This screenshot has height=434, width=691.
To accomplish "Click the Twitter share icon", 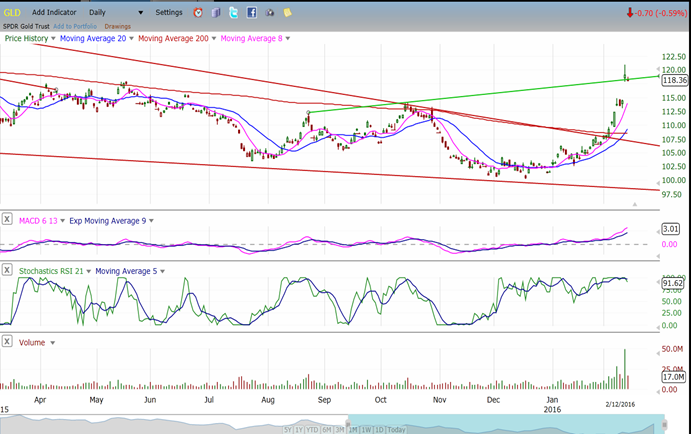I will coord(233,13).
